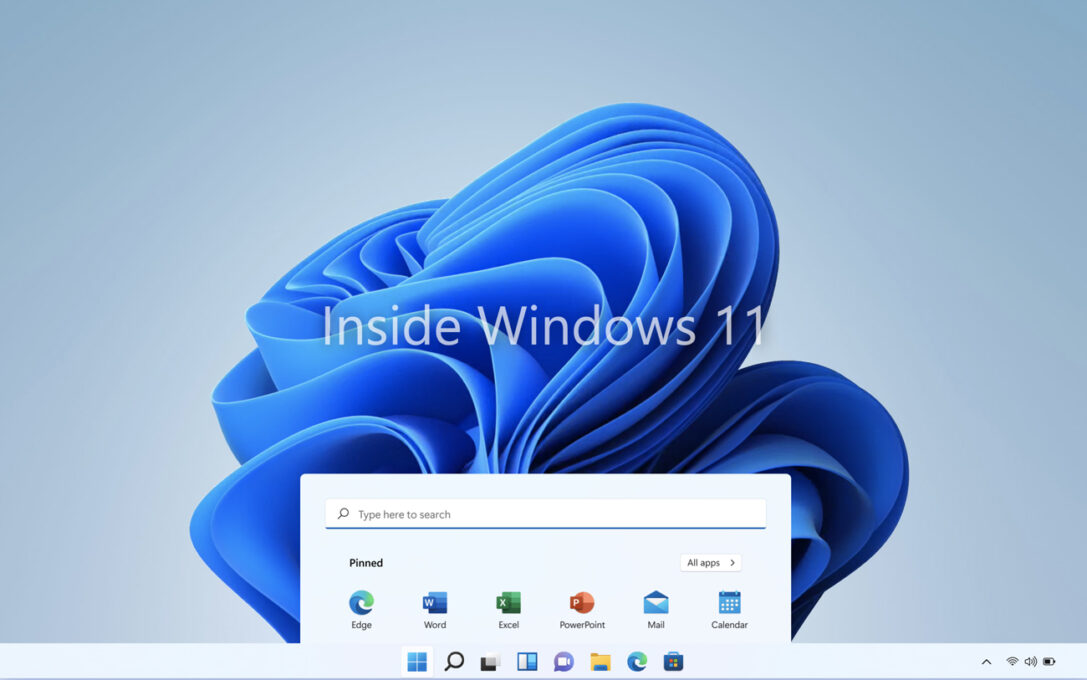Screen dimensions: 1087x680
Task: Expand the hidden icons tray chevron
Action: point(986,662)
